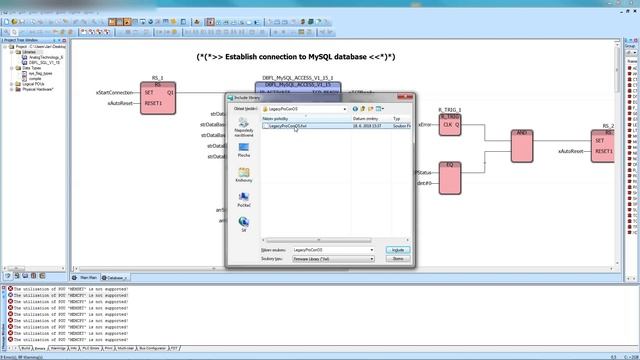Select sys_flag_types in project tree
This screenshot has width=640, height=360.
click(x=40, y=73)
